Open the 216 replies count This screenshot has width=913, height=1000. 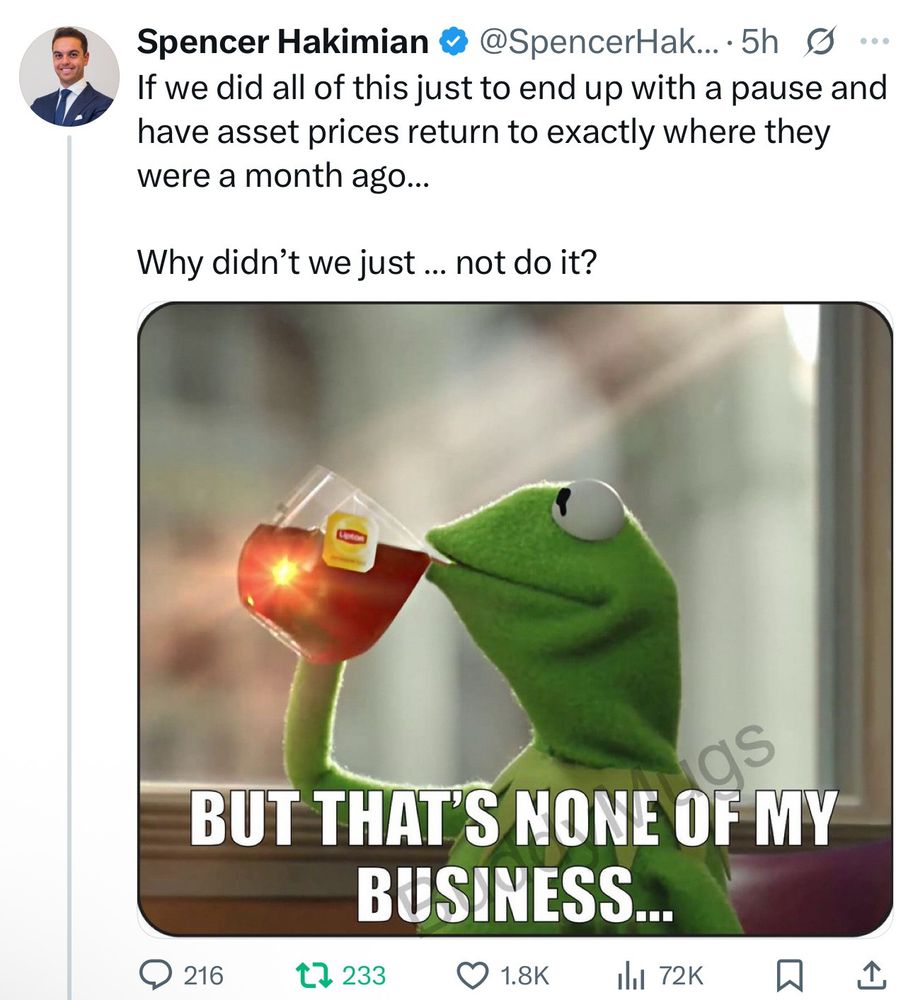tap(203, 976)
